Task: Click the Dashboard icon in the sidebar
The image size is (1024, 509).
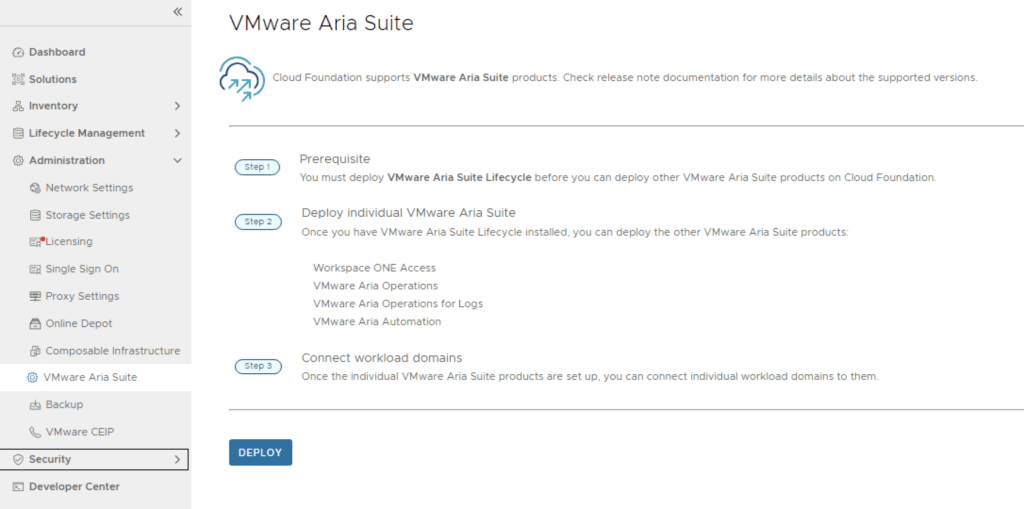Action: coord(17,52)
